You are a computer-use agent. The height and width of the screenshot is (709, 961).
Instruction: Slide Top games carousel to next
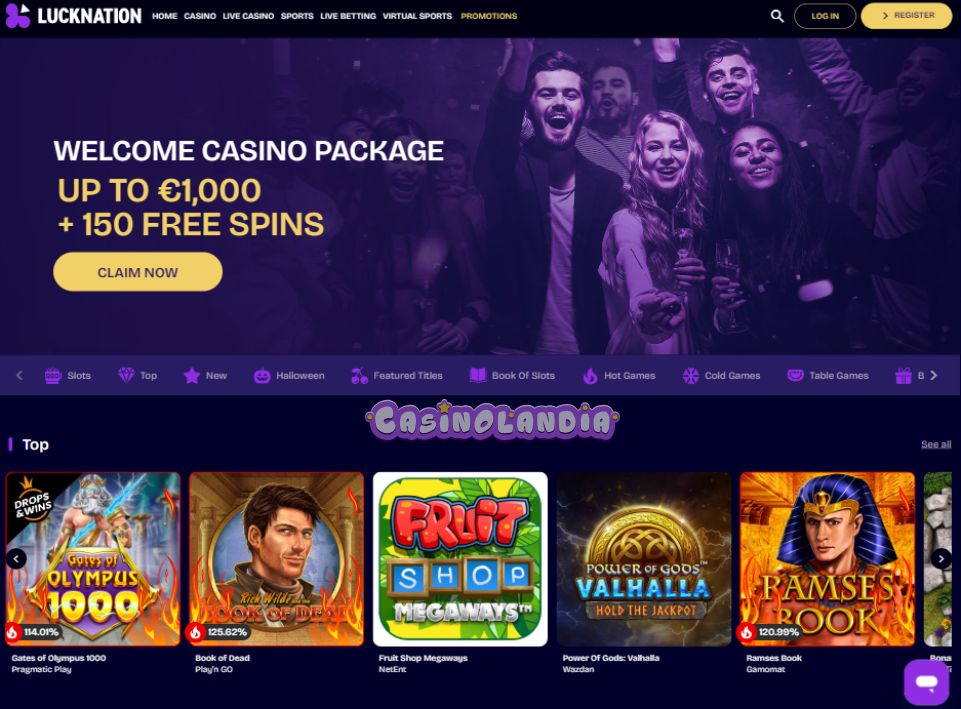pyautogui.click(x=941, y=558)
